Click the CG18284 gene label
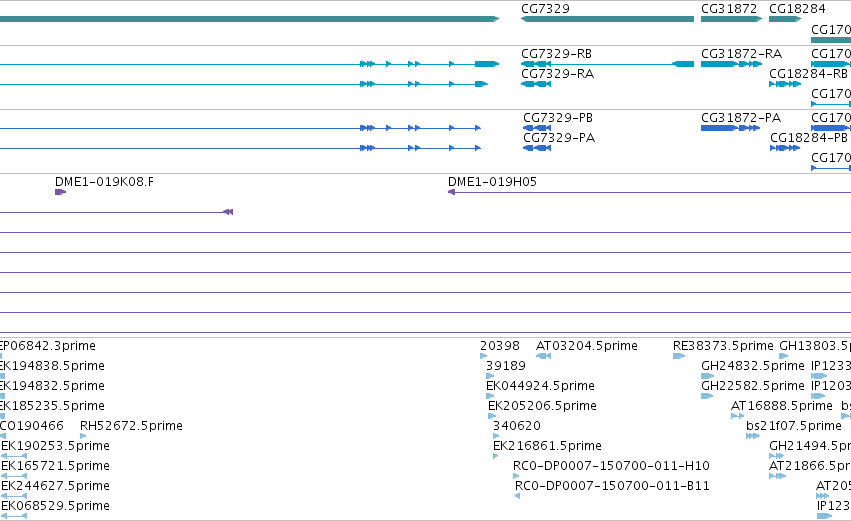 coord(797,9)
